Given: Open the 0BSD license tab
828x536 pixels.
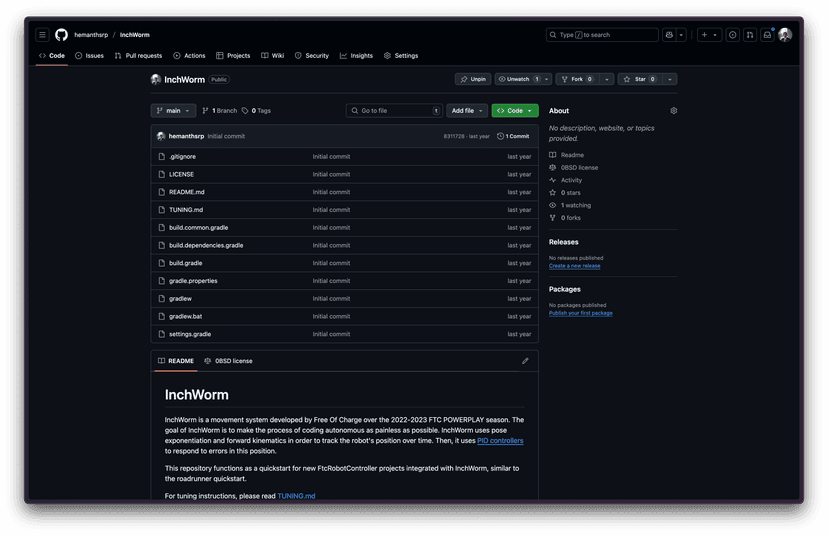Looking at the screenshot, I should click(229, 361).
